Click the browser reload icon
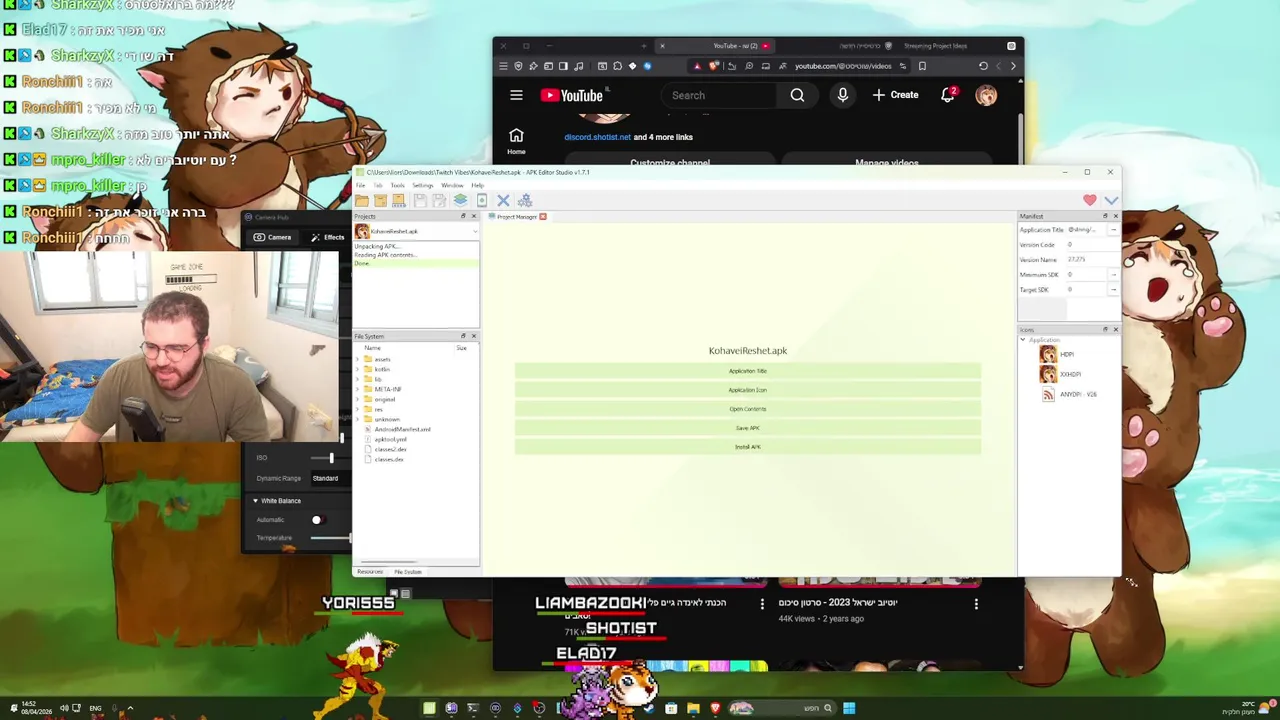Image resolution: width=1280 pixels, height=720 pixels. 983,66
